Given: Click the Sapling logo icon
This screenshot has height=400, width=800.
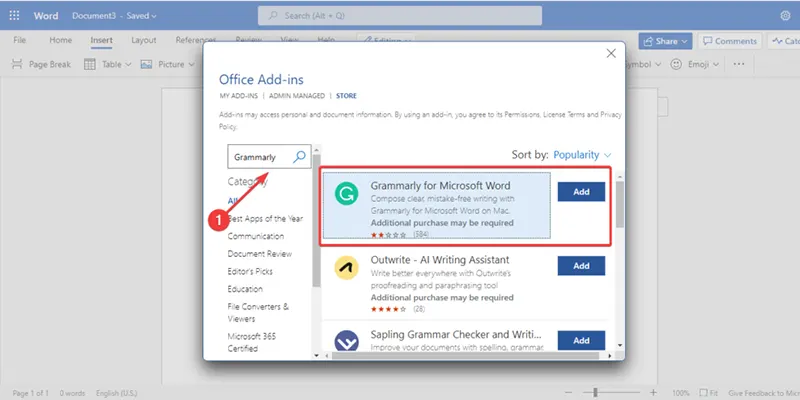Looking at the screenshot, I should [346, 340].
